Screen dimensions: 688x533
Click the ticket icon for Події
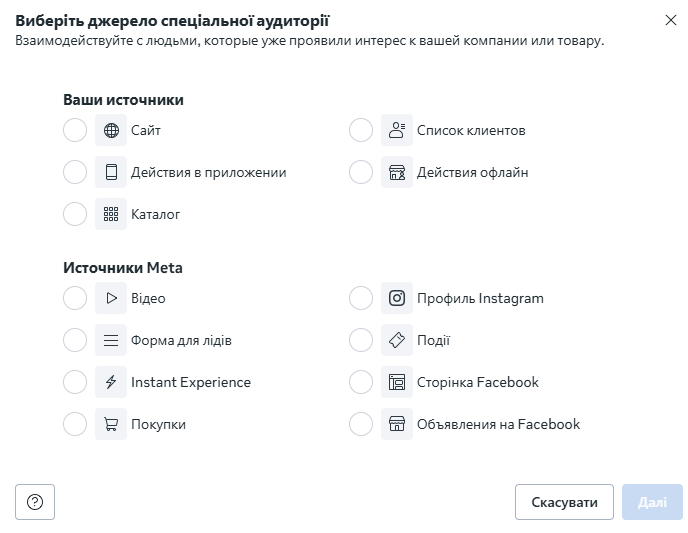pyautogui.click(x=397, y=340)
